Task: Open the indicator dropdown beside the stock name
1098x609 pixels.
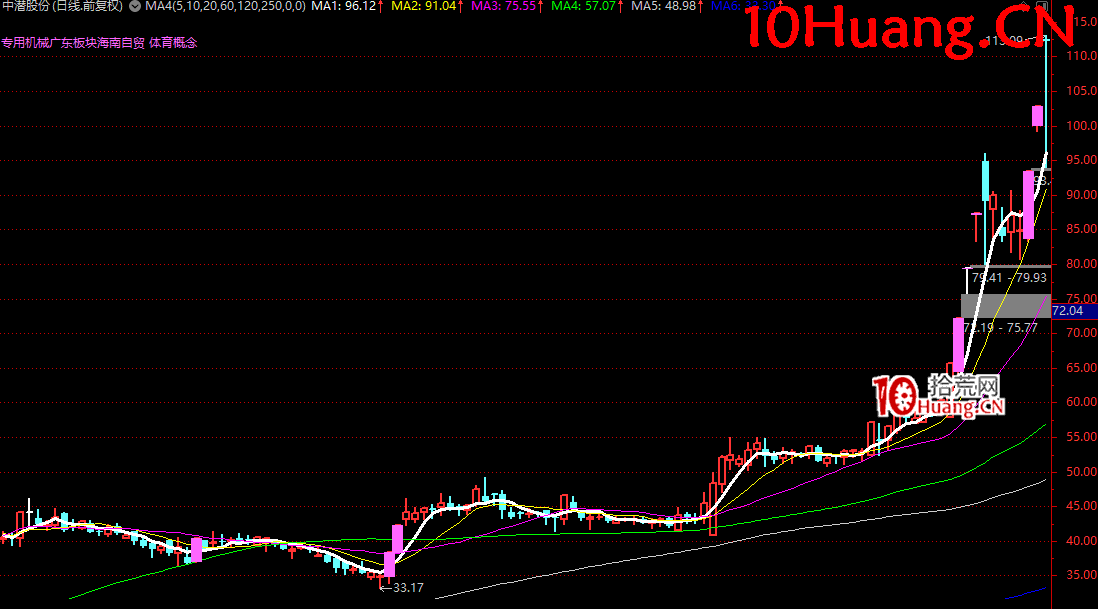Action: [x=135, y=6]
